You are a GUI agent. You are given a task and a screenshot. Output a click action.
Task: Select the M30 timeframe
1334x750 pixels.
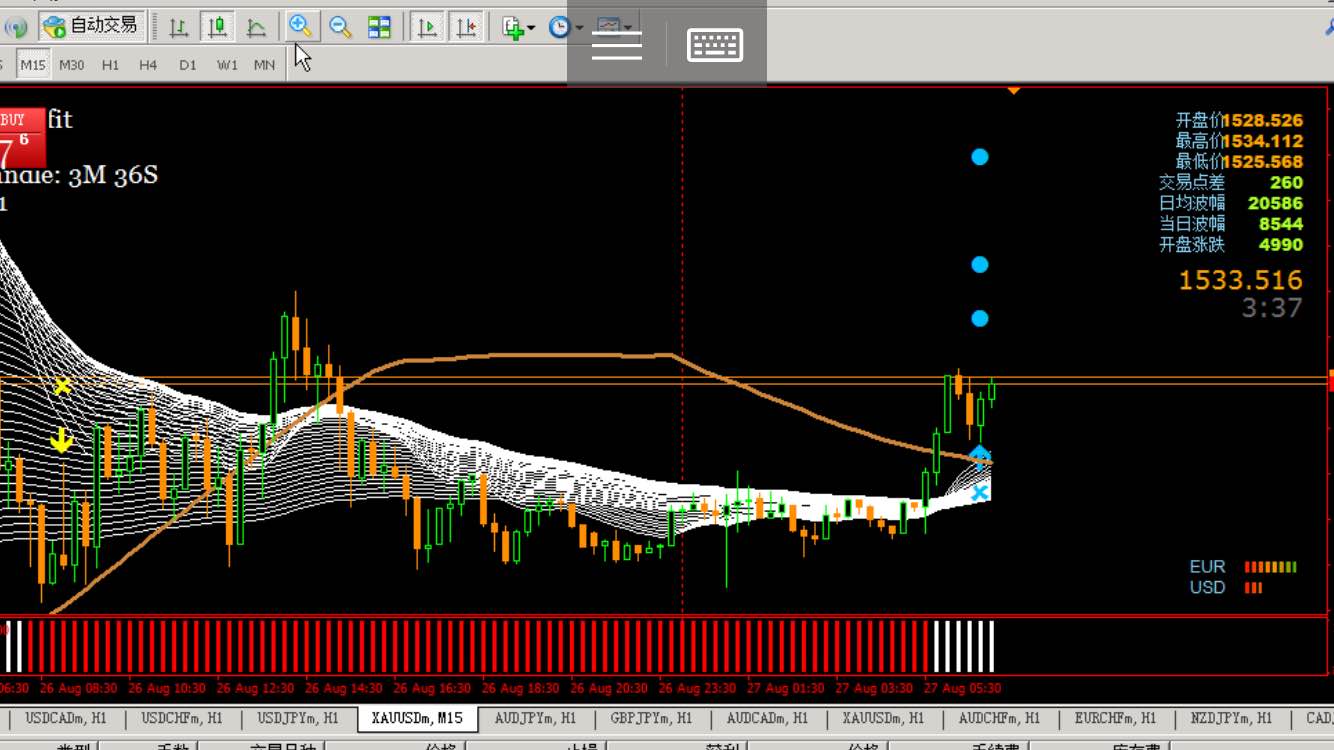[71, 65]
